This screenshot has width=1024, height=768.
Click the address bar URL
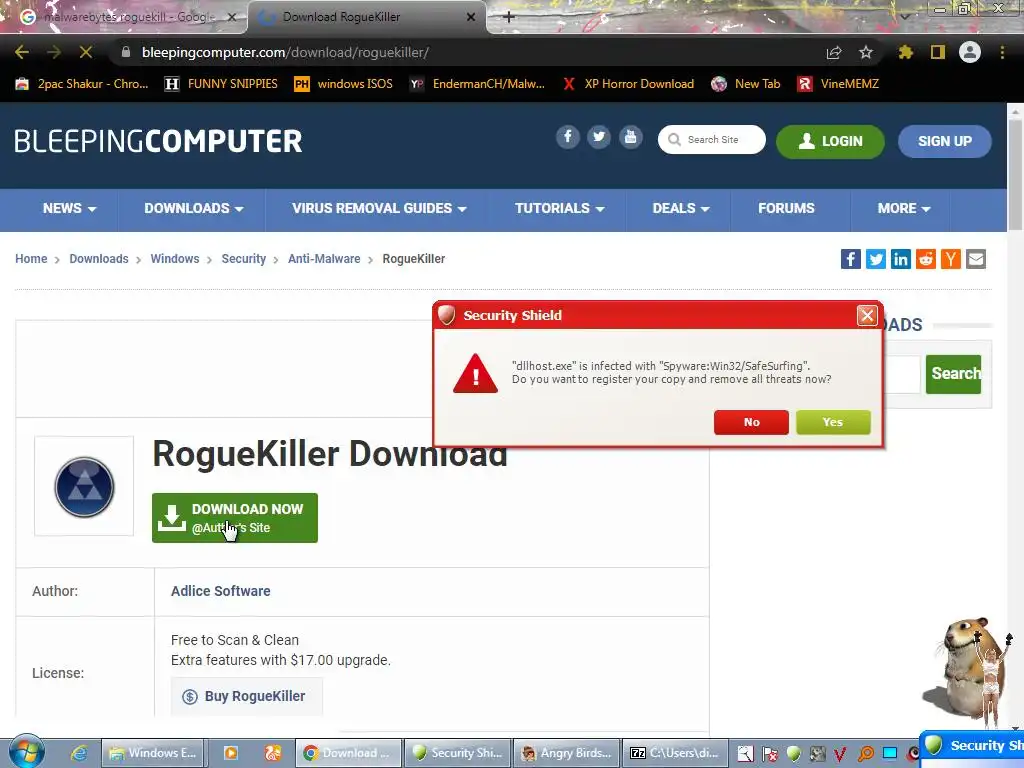click(x=285, y=52)
